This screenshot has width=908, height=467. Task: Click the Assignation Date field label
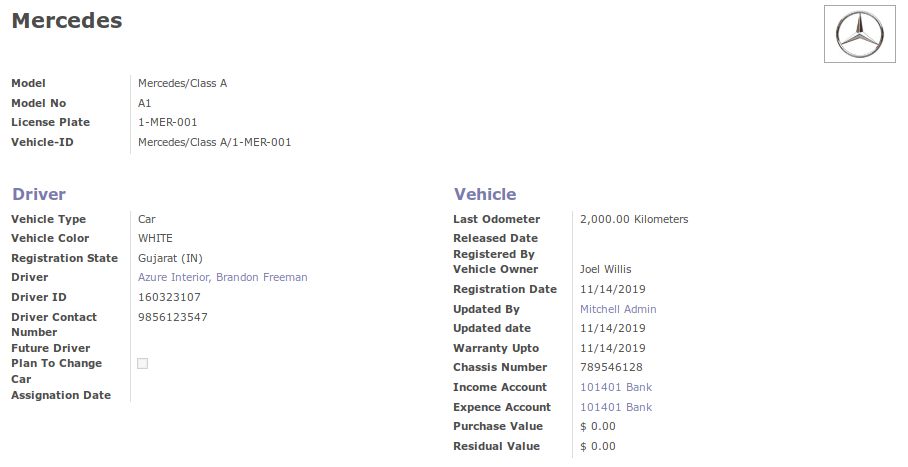(61, 395)
